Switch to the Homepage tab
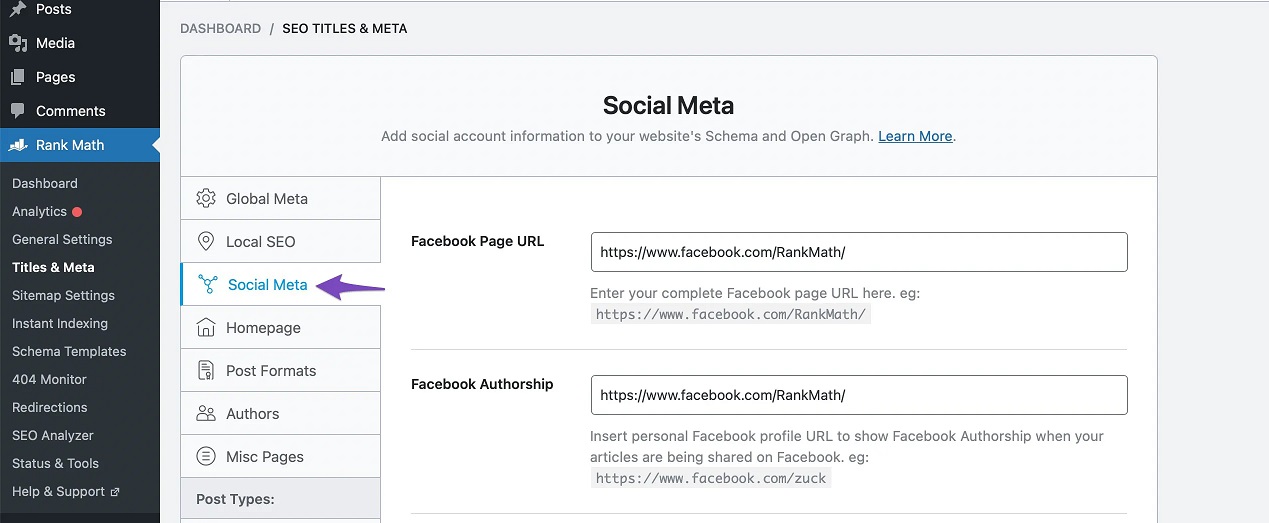Viewport: 1269px width, 523px height. [x=281, y=327]
